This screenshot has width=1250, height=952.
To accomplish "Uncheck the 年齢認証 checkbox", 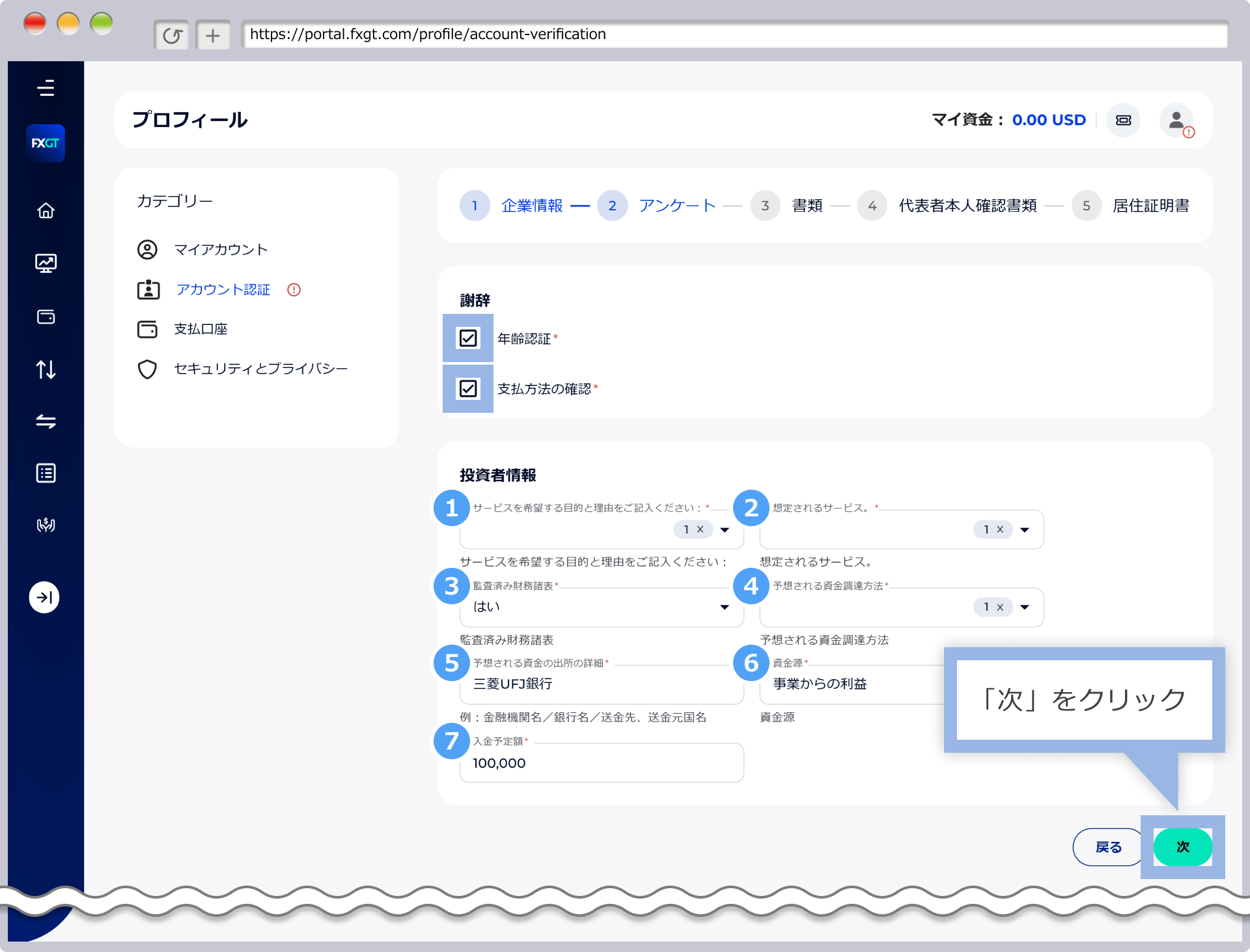I will point(467,338).
